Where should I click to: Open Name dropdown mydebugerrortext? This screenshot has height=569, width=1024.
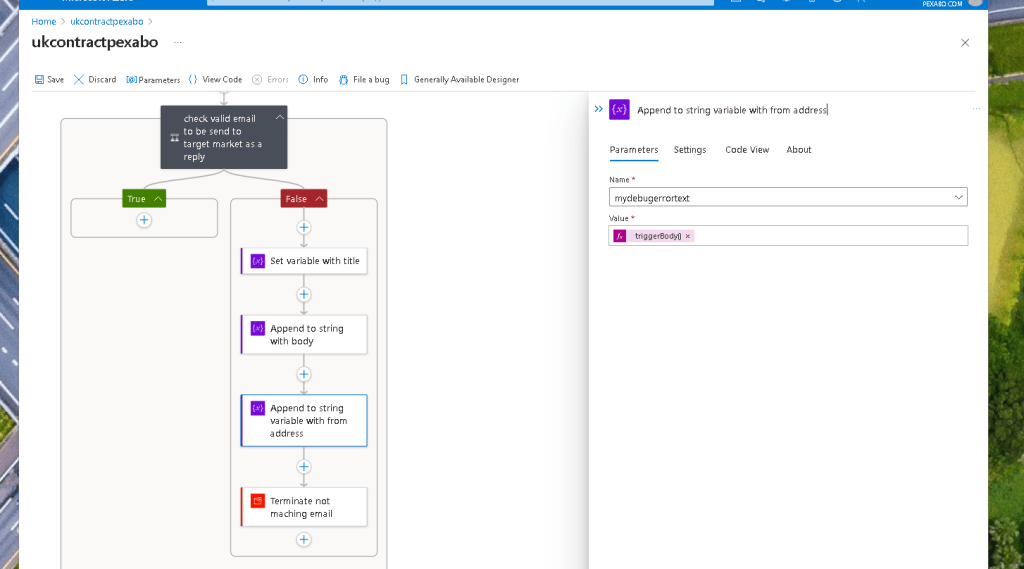(788, 197)
